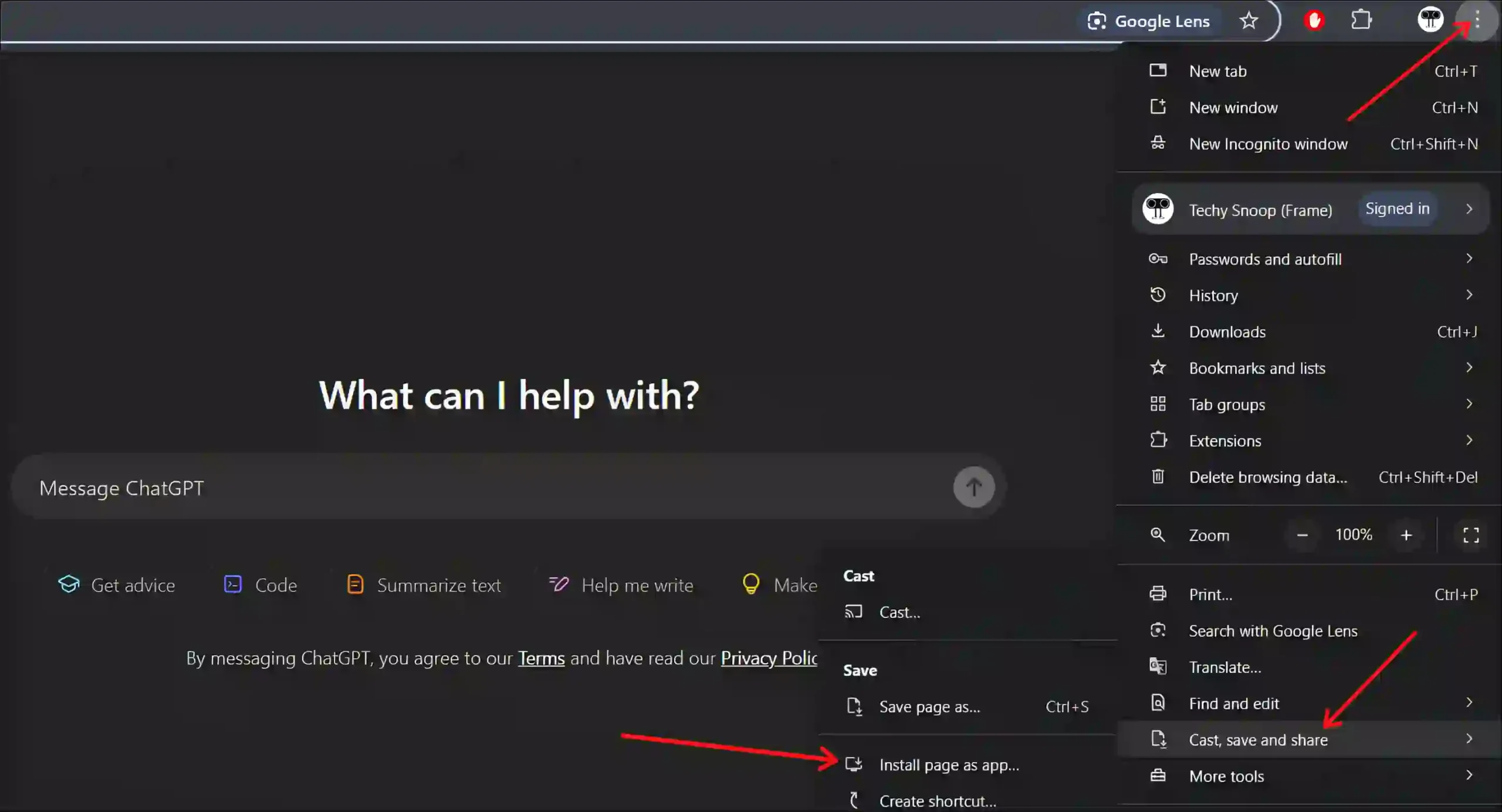1502x812 pixels.
Task: Select Search with Google Lens
Action: pyautogui.click(x=1310, y=631)
